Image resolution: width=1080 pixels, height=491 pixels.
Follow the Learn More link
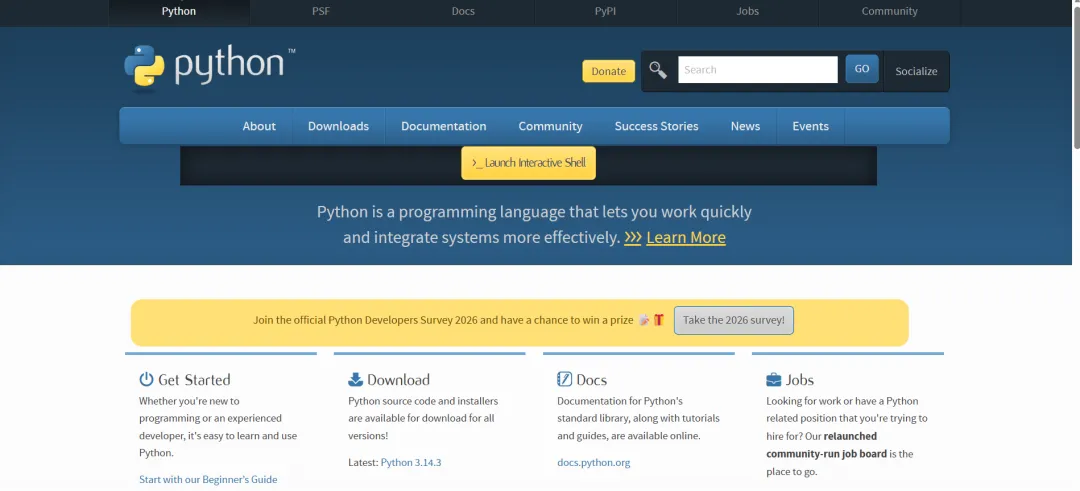click(685, 238)
